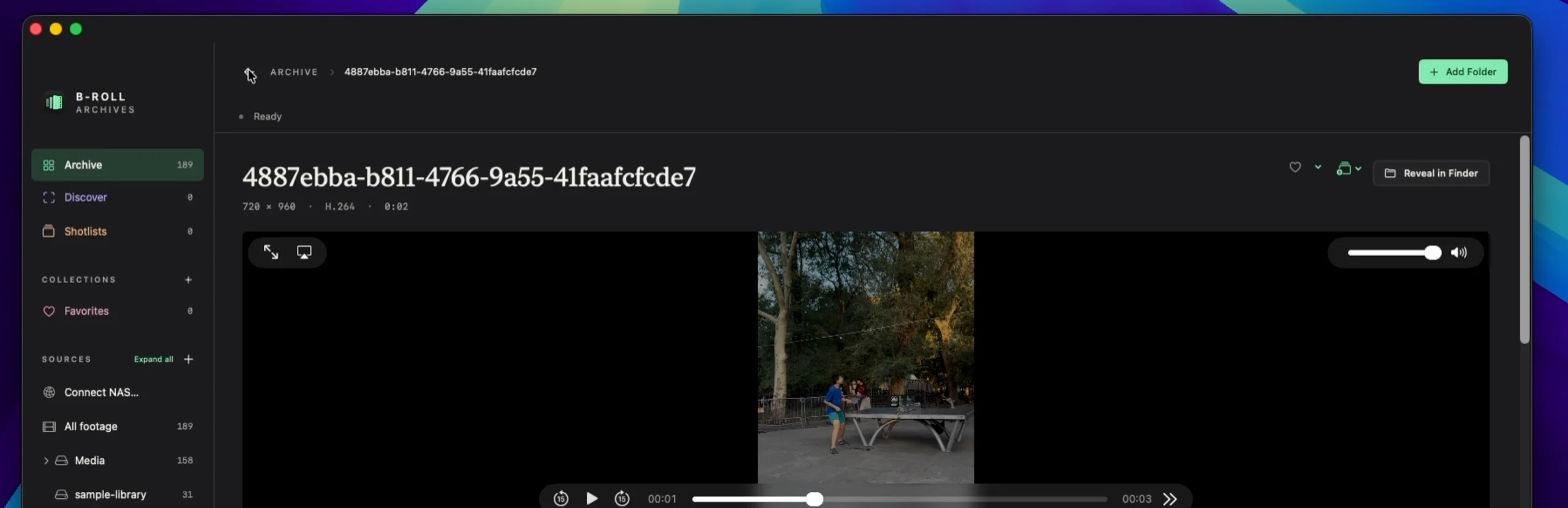Click the B-ROLL Archives logo icon

tap(54, 102)
